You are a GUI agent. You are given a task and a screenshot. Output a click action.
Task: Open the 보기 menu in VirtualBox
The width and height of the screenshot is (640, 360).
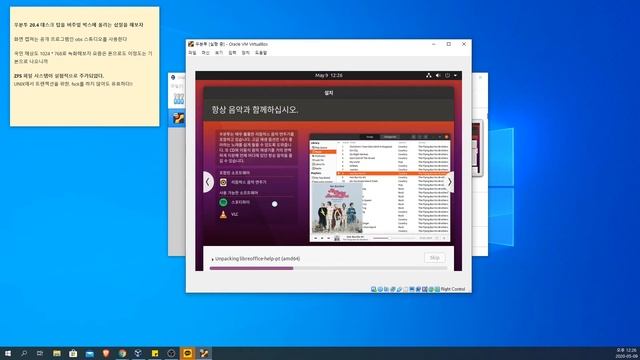coord(219,53)
